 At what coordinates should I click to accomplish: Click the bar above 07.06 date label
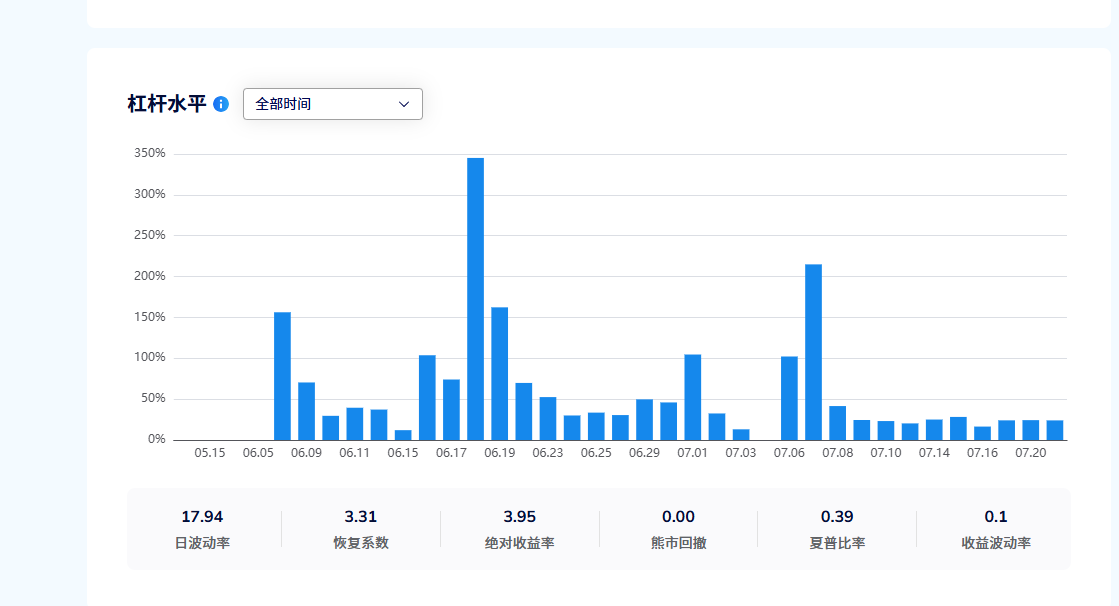[x=789, y=398]
